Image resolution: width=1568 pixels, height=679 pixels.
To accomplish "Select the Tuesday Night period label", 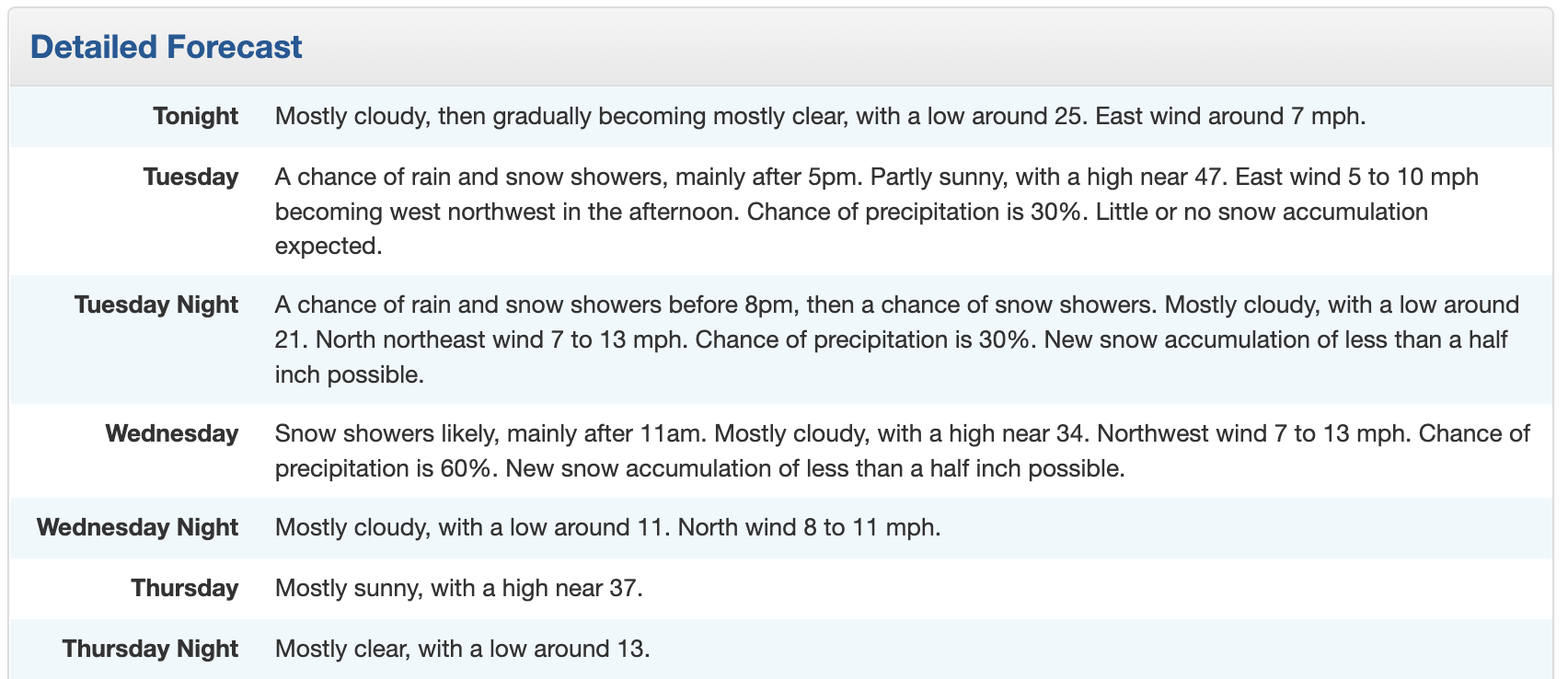I will (156, 305).
